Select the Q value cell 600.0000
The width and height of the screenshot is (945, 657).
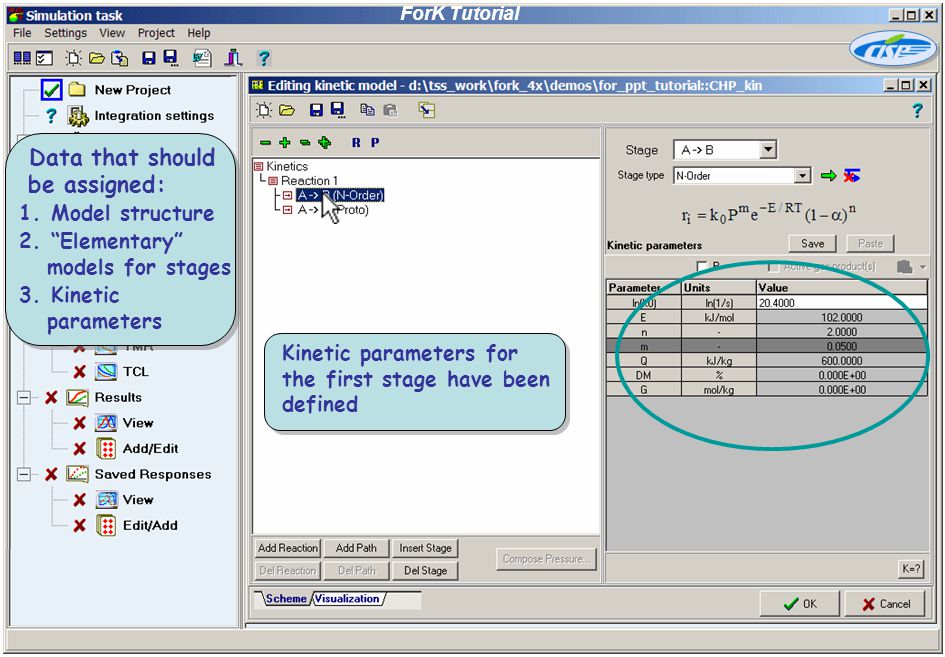[842, 361]
